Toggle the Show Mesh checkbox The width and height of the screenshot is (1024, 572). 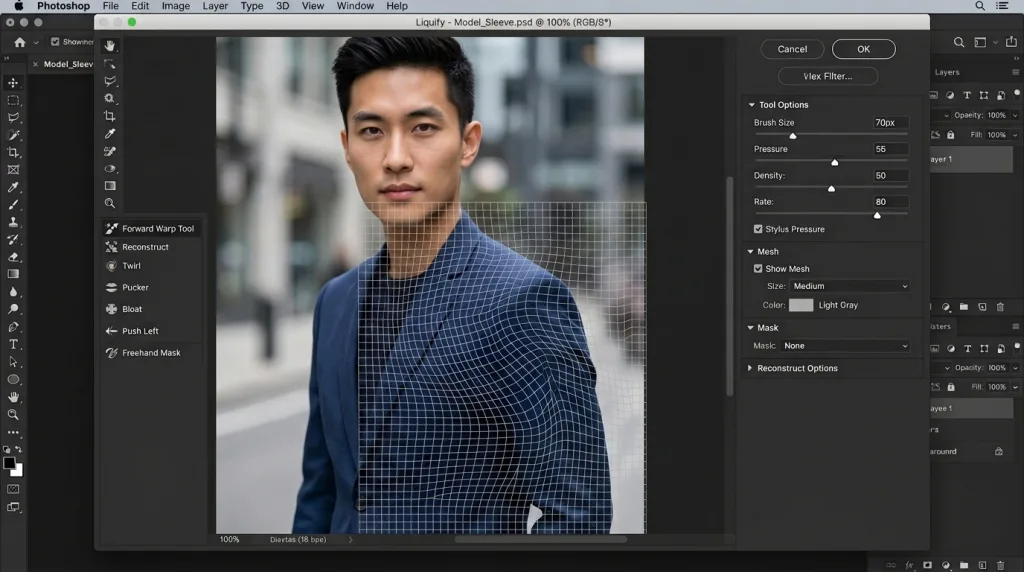point(758,269)
